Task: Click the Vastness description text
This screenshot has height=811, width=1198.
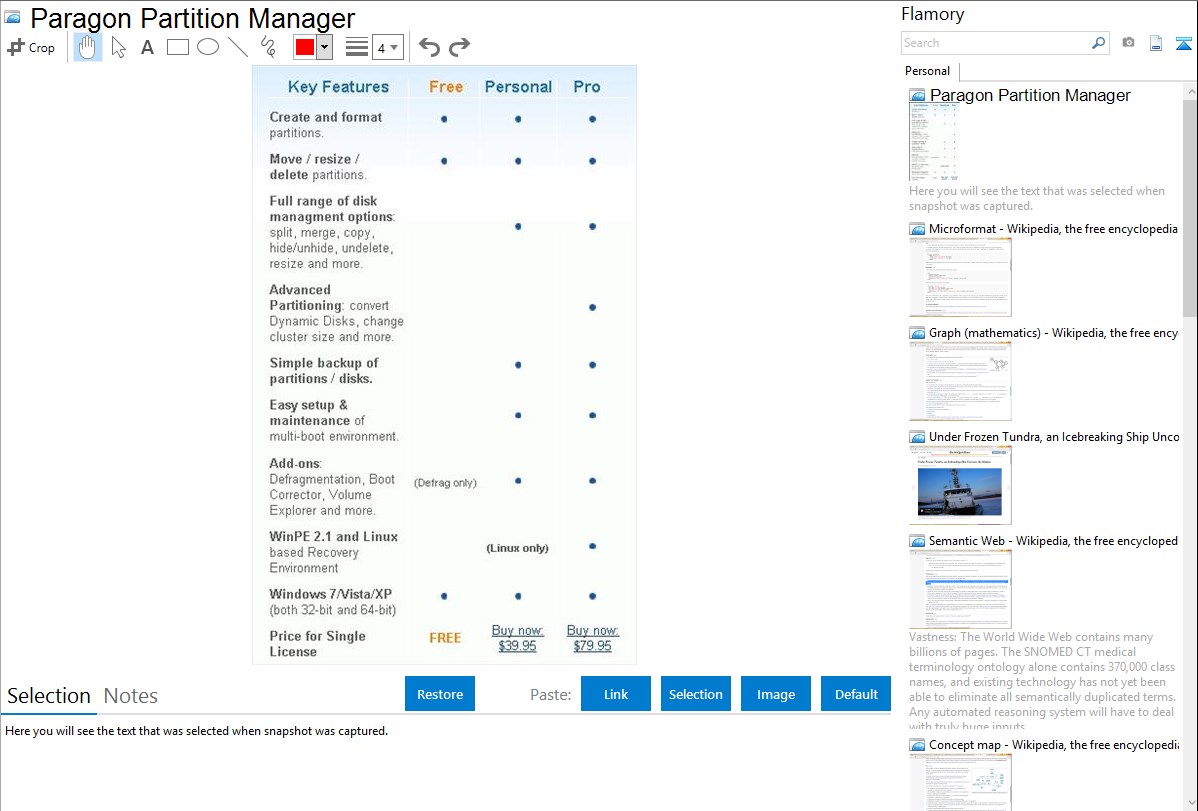Action: click(x=1042, y=681)
